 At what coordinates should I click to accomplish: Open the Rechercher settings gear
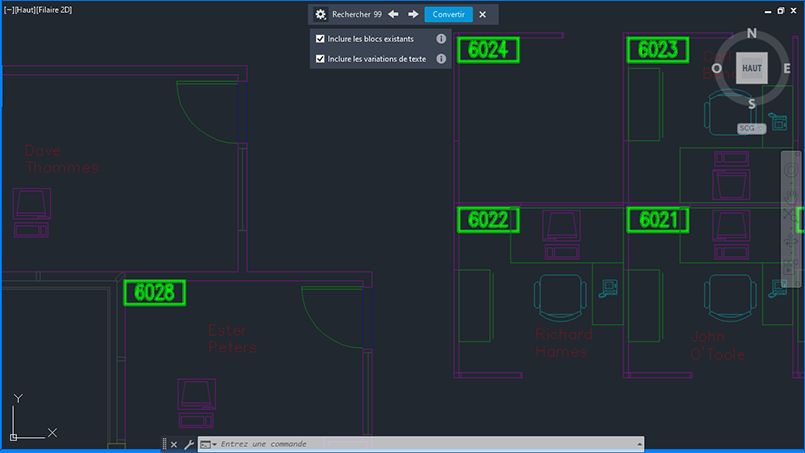tap(320, 14)
